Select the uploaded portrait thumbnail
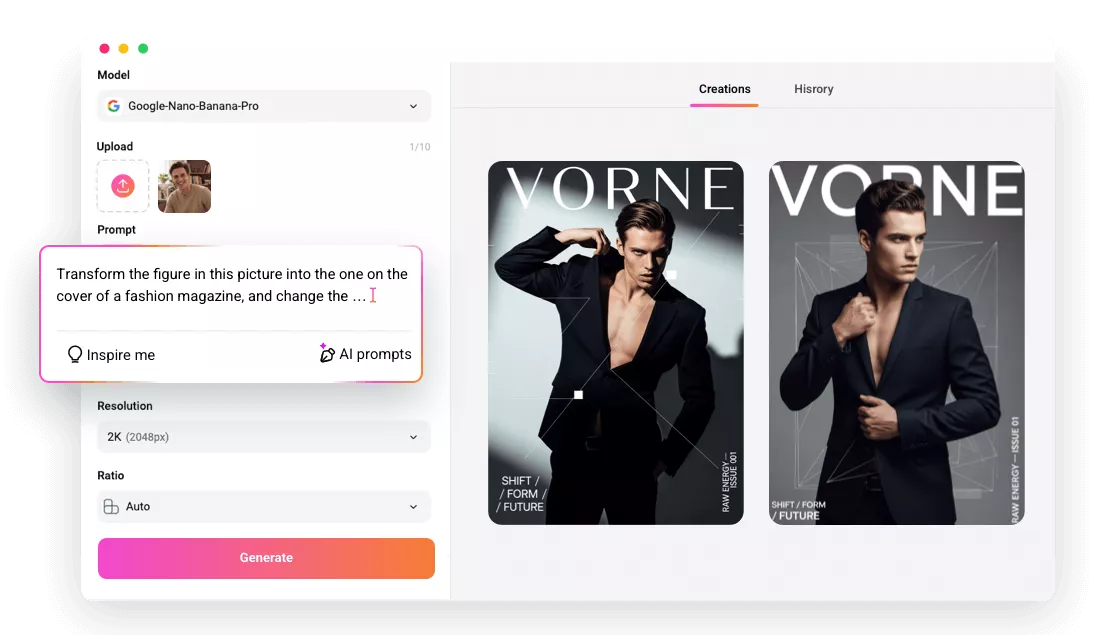This screenshot has height=635, width=1094. point(184,186)
